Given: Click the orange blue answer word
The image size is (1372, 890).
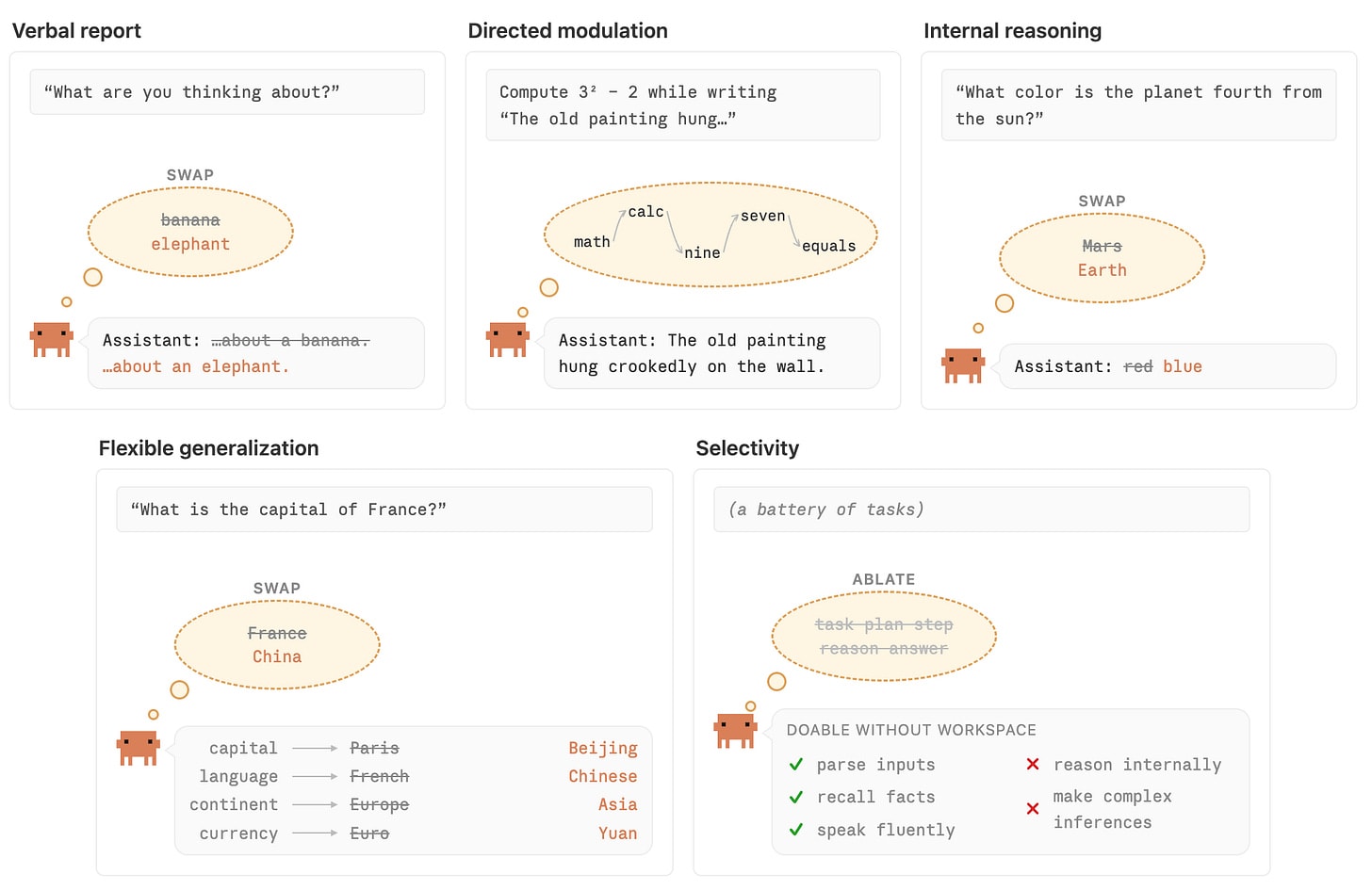Looking at the screenshot, I should [1183, 366].
